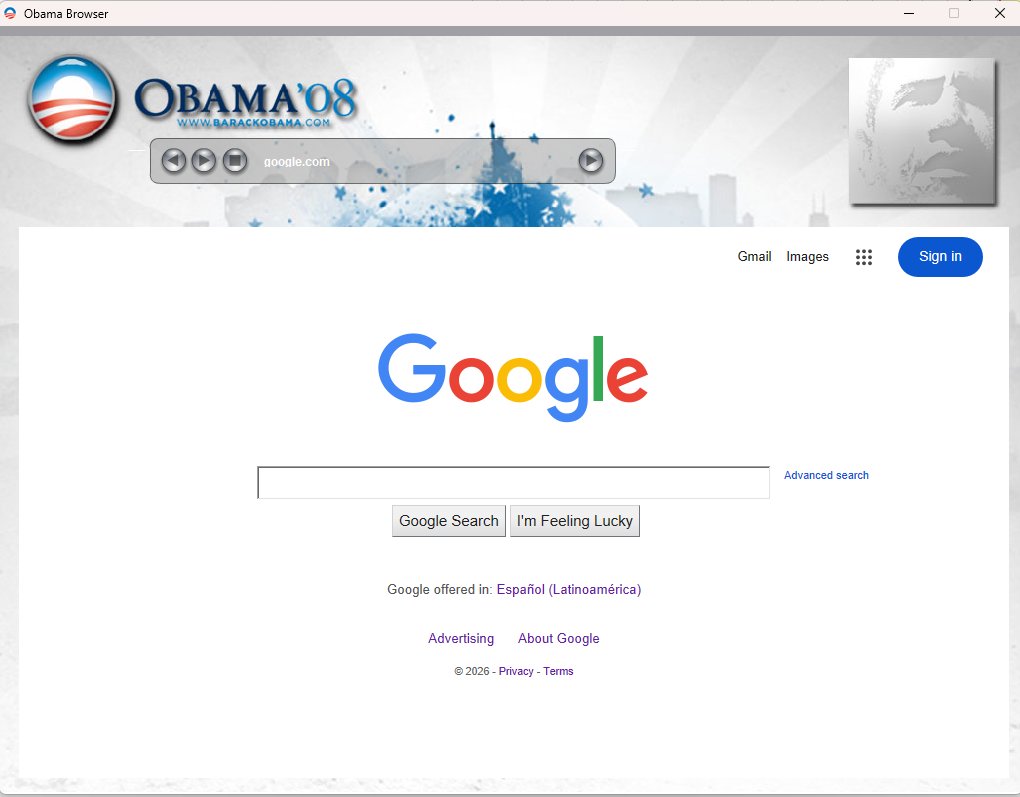Click the Obama portrait thumbnail

click(x=922, y=131)
